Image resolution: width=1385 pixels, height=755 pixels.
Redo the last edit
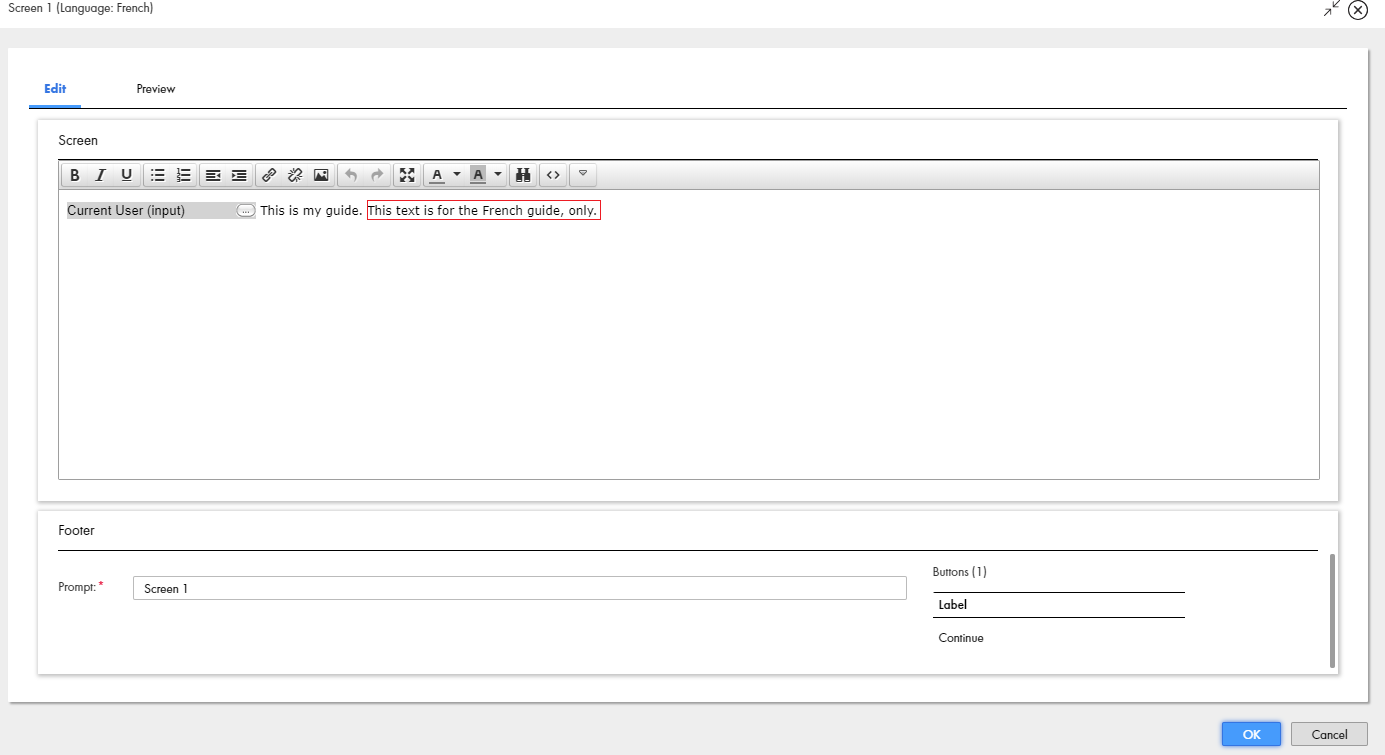(377, 175)
